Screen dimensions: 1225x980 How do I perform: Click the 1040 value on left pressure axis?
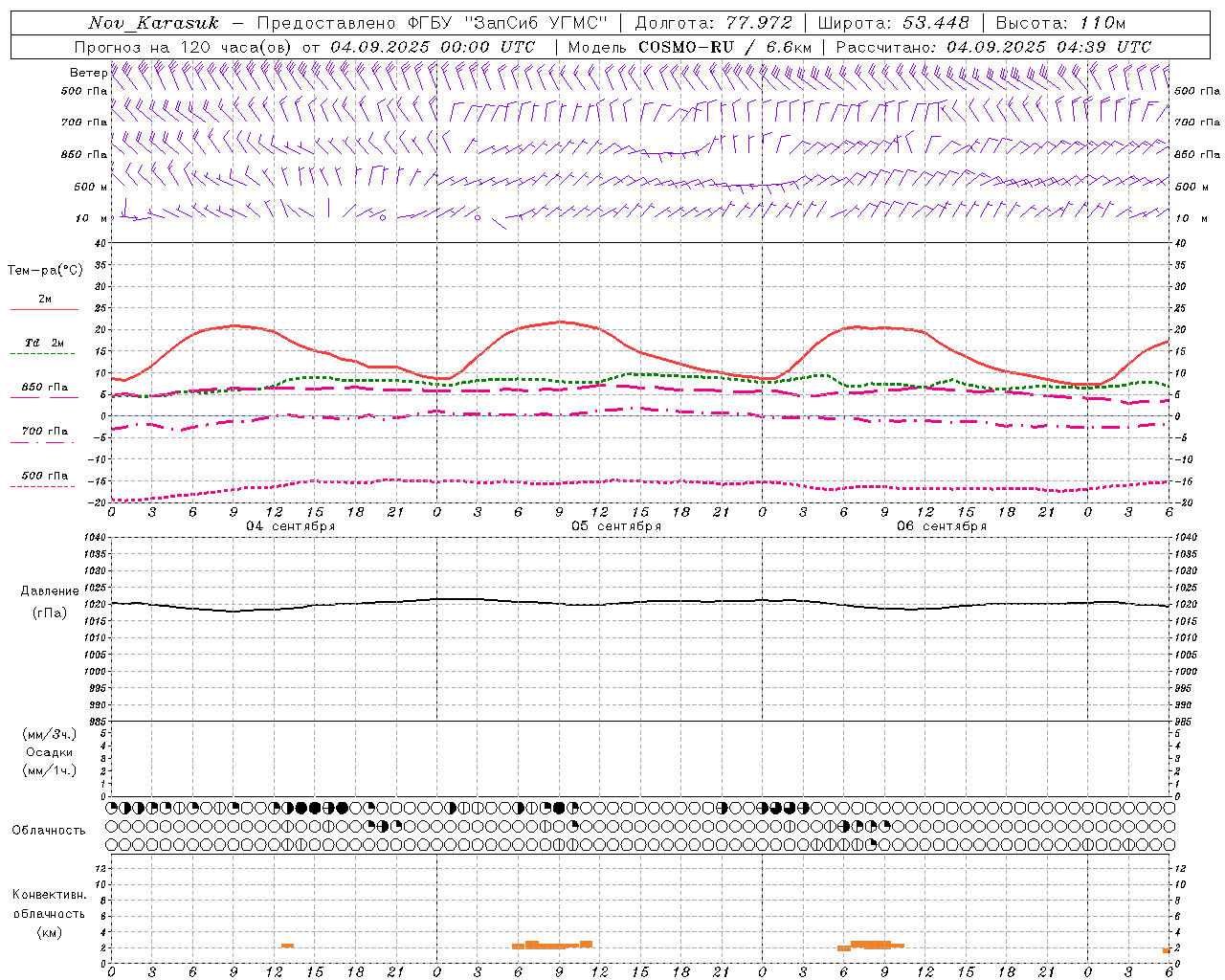point(94,537)
